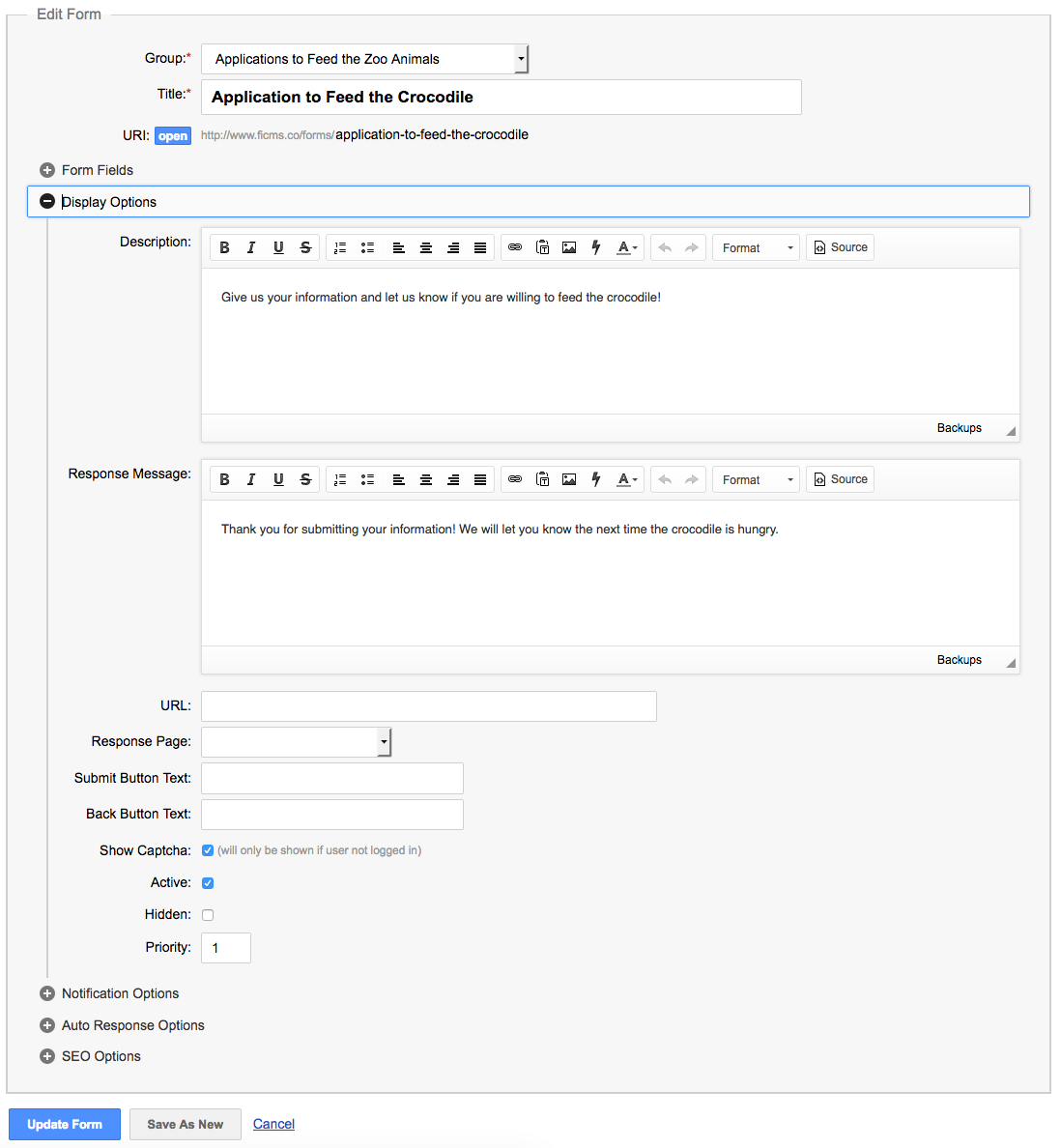Open text color picker in Description editor
This screenshot has width=1061, height=1148.
[627, 247]
